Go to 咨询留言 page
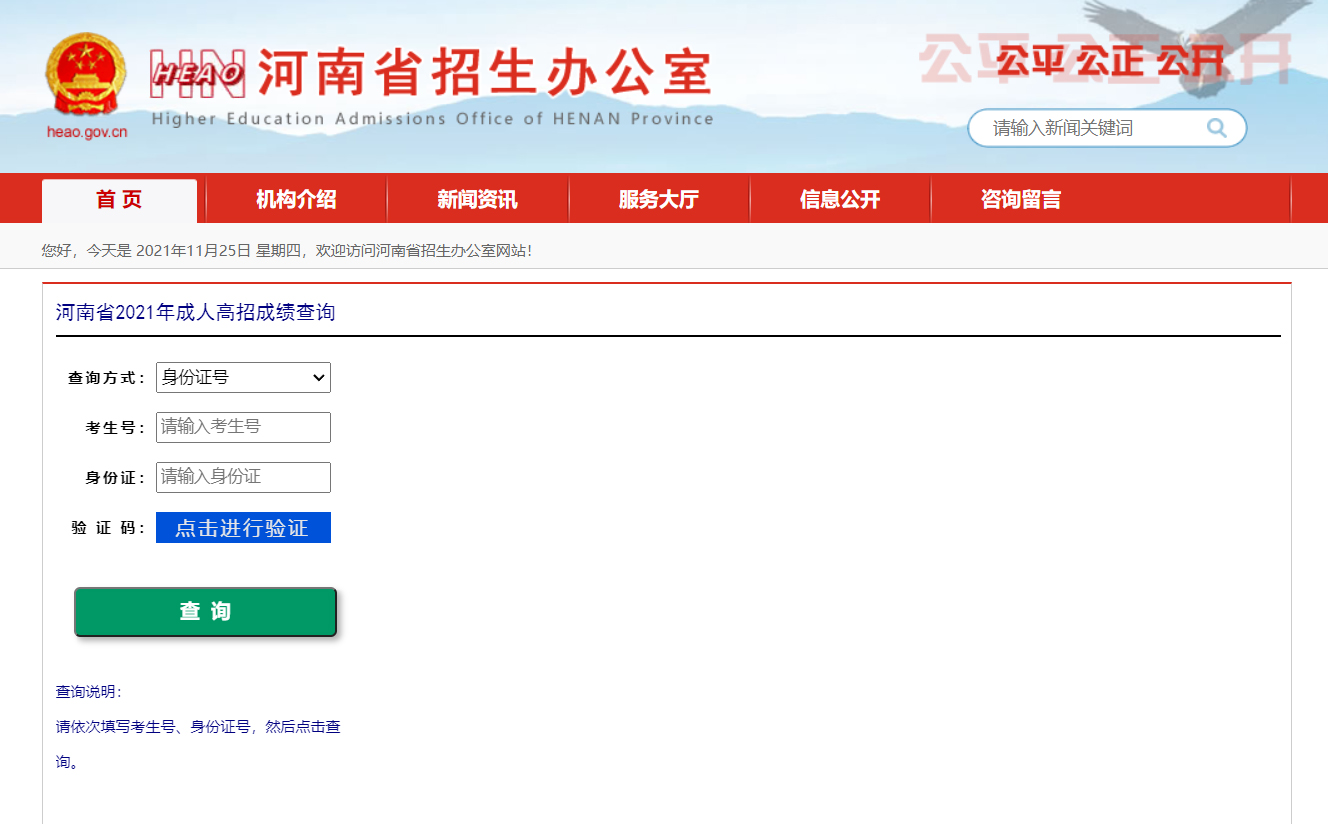Screen dimensions: 1328x824 1020,200
